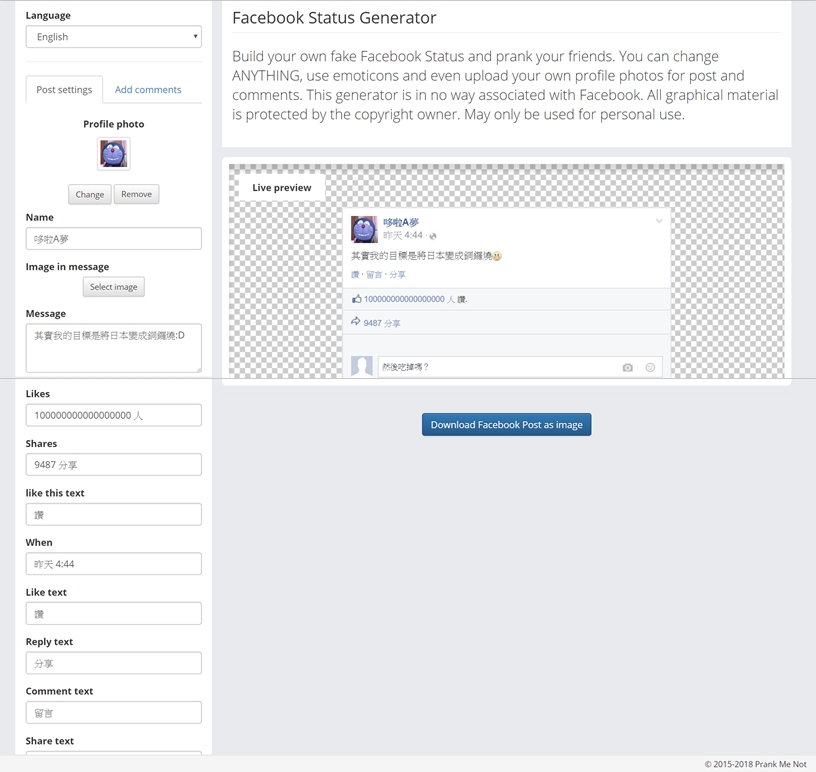Focus the Reply text input field
The height and width of the screenshot is (772, 816).
[113, 663]
